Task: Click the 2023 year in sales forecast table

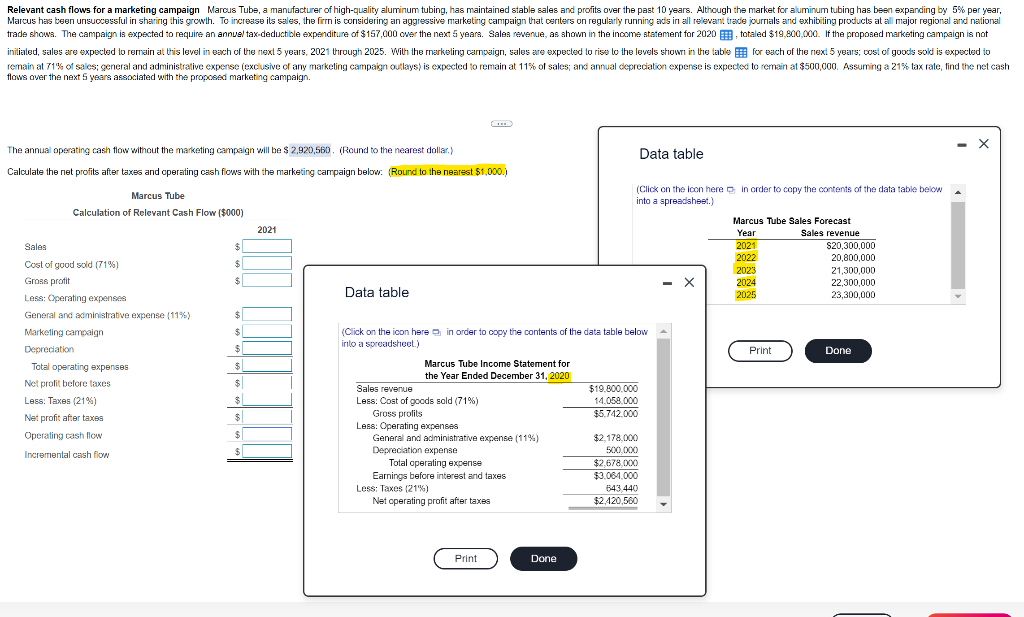Action: coord(746,270)
